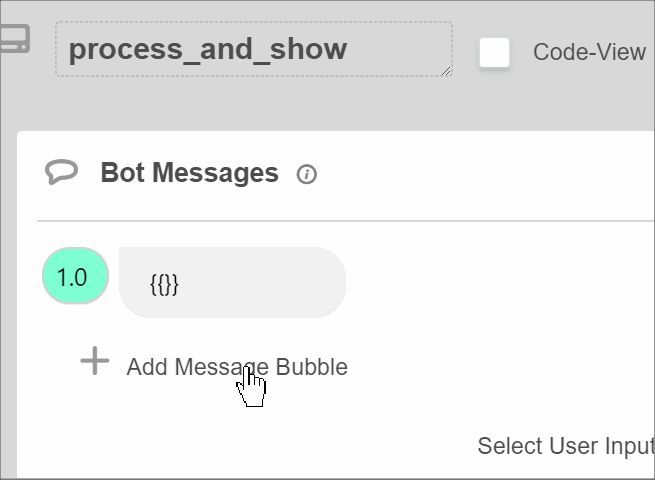Select the {{}} message bubble
The height and width of the screenshot is (480, 655).
(232, 282)
